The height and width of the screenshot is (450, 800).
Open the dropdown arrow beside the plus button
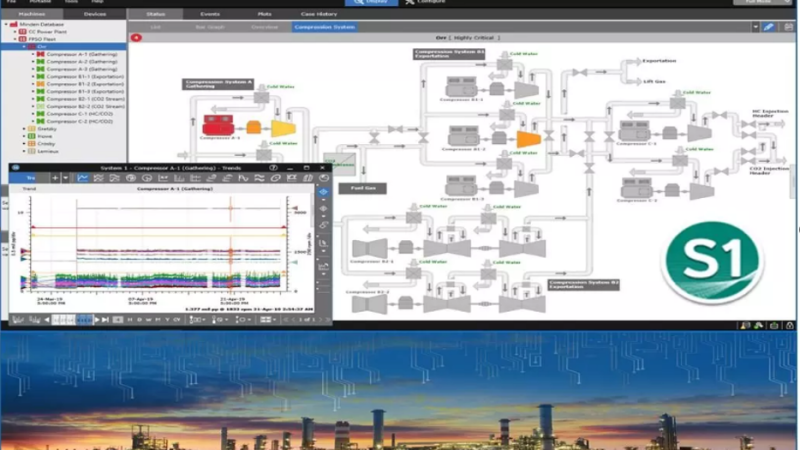[66, 178]
